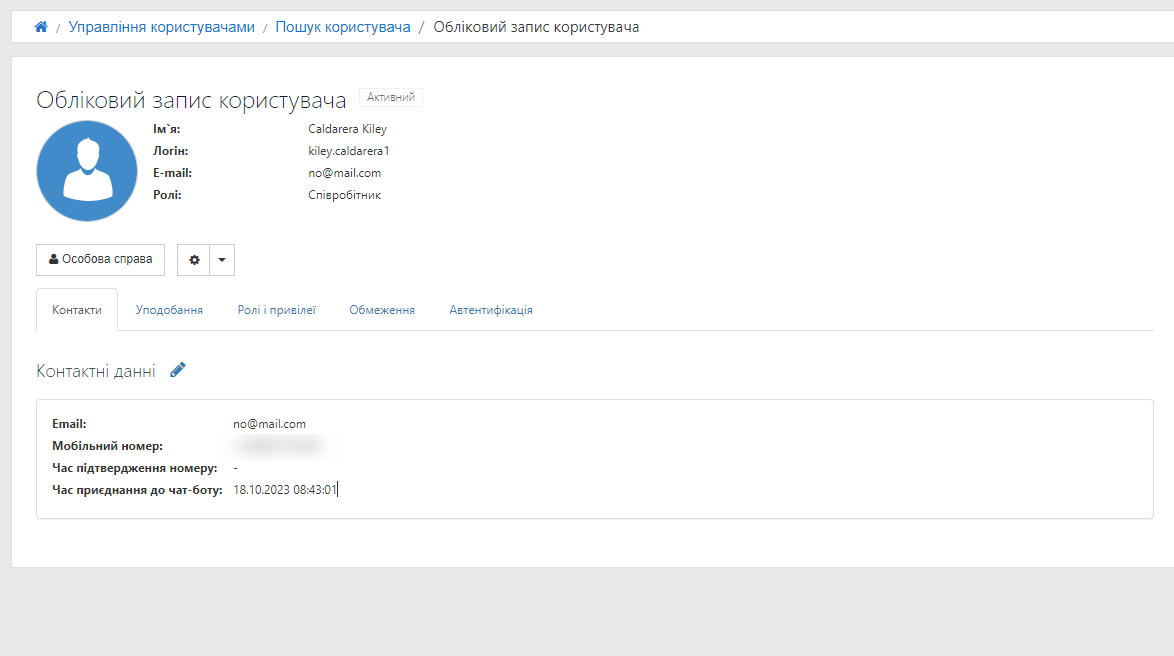Click the gear settings button
The height and width of the screenshot is (656, 1174).
coord(194,260)
